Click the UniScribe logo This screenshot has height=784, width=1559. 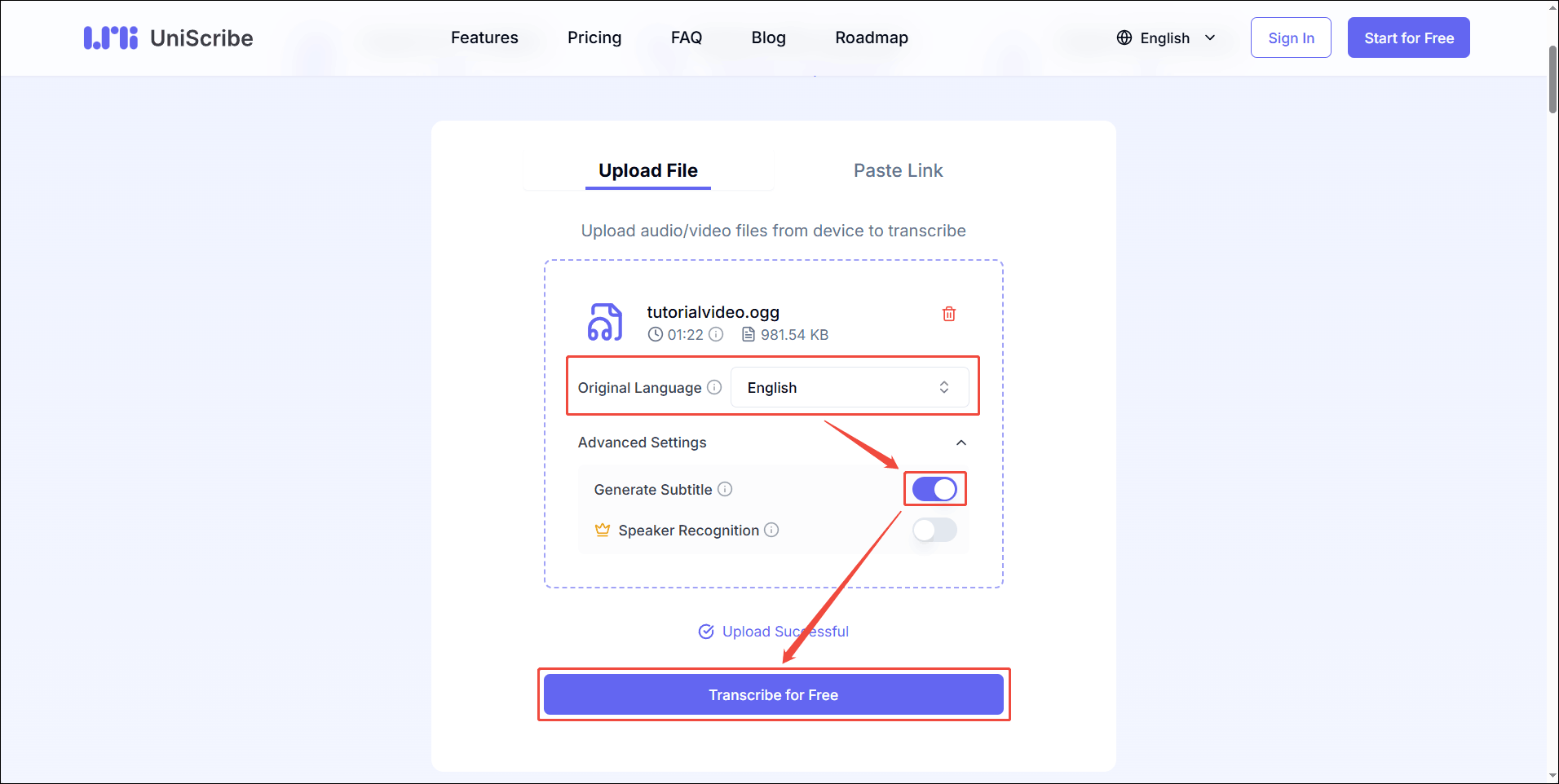click(167, 37)
